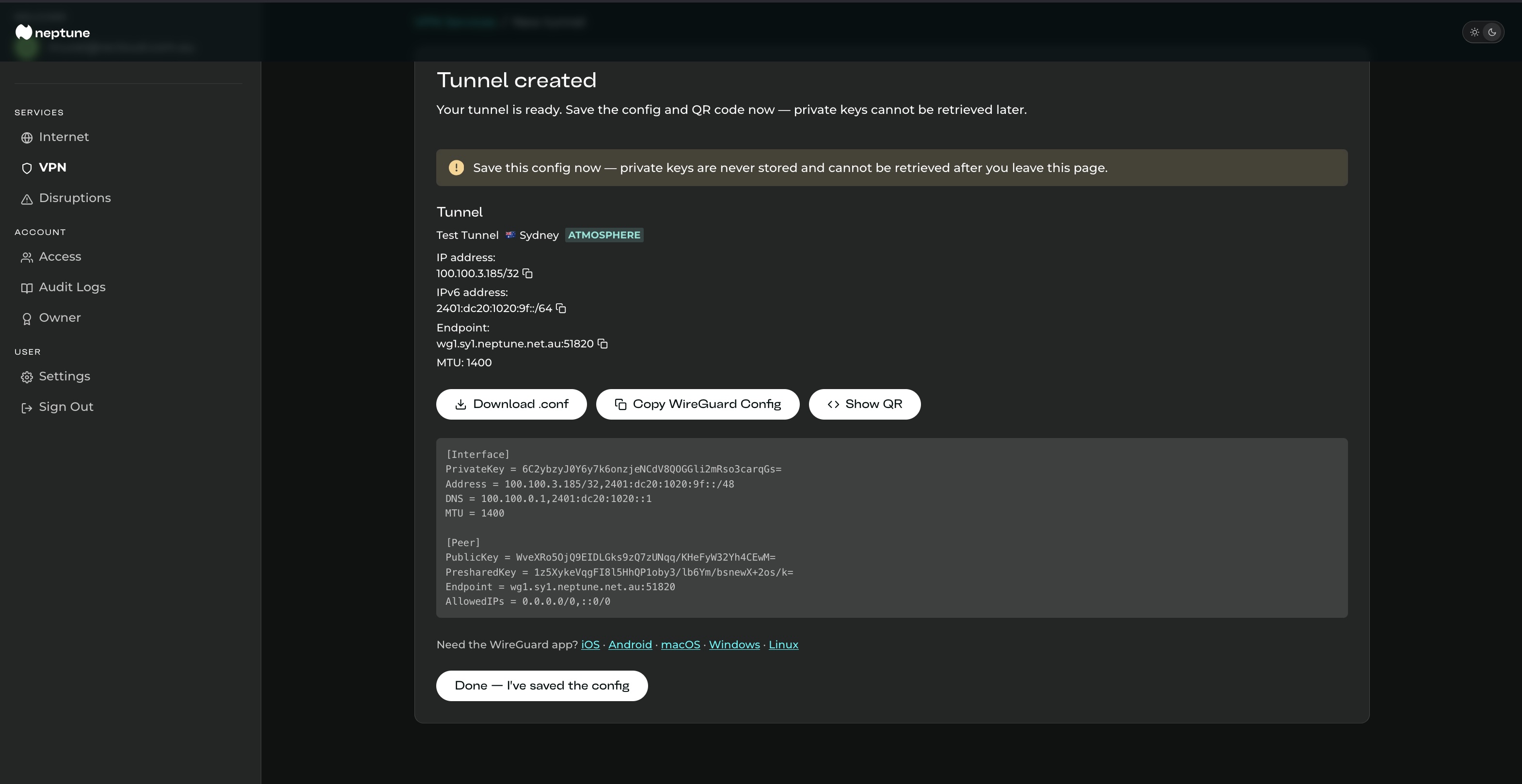
Task: Click the MTU: 1400 text
Action: 464,363
